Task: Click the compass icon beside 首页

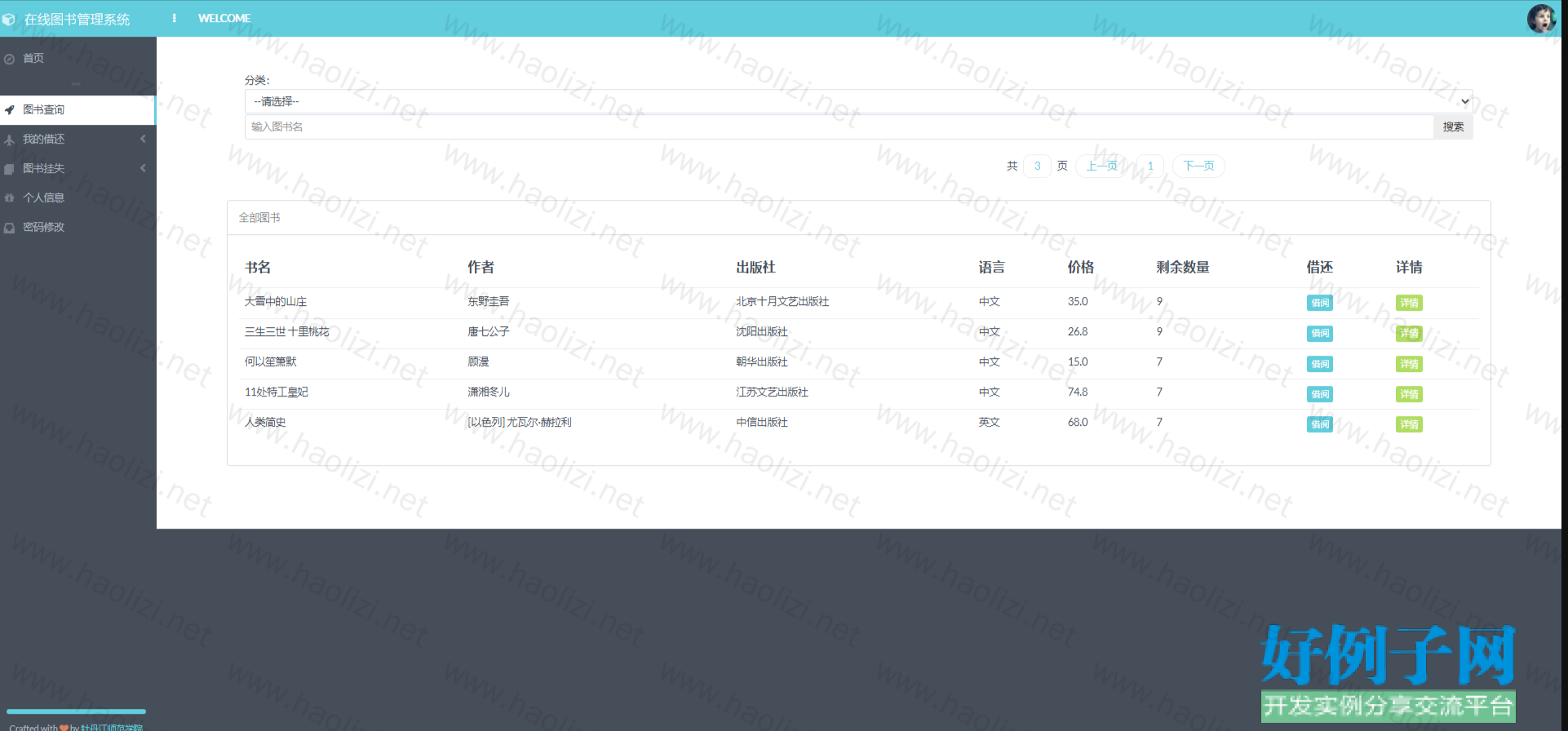Action: (10, 59)
